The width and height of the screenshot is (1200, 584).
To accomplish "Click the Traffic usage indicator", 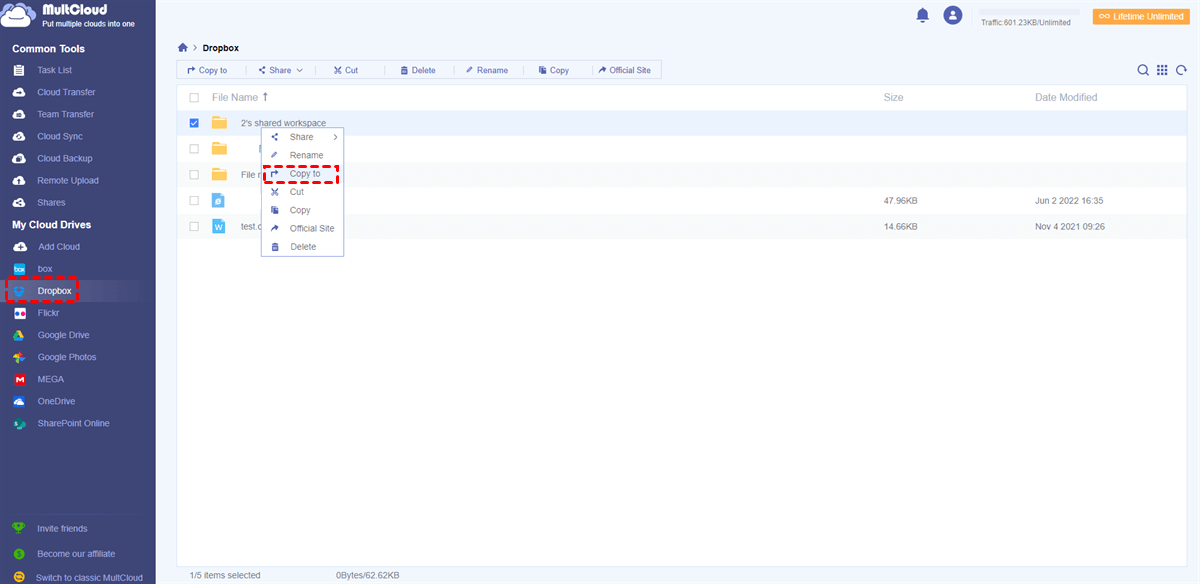I will pos(1025,22).
